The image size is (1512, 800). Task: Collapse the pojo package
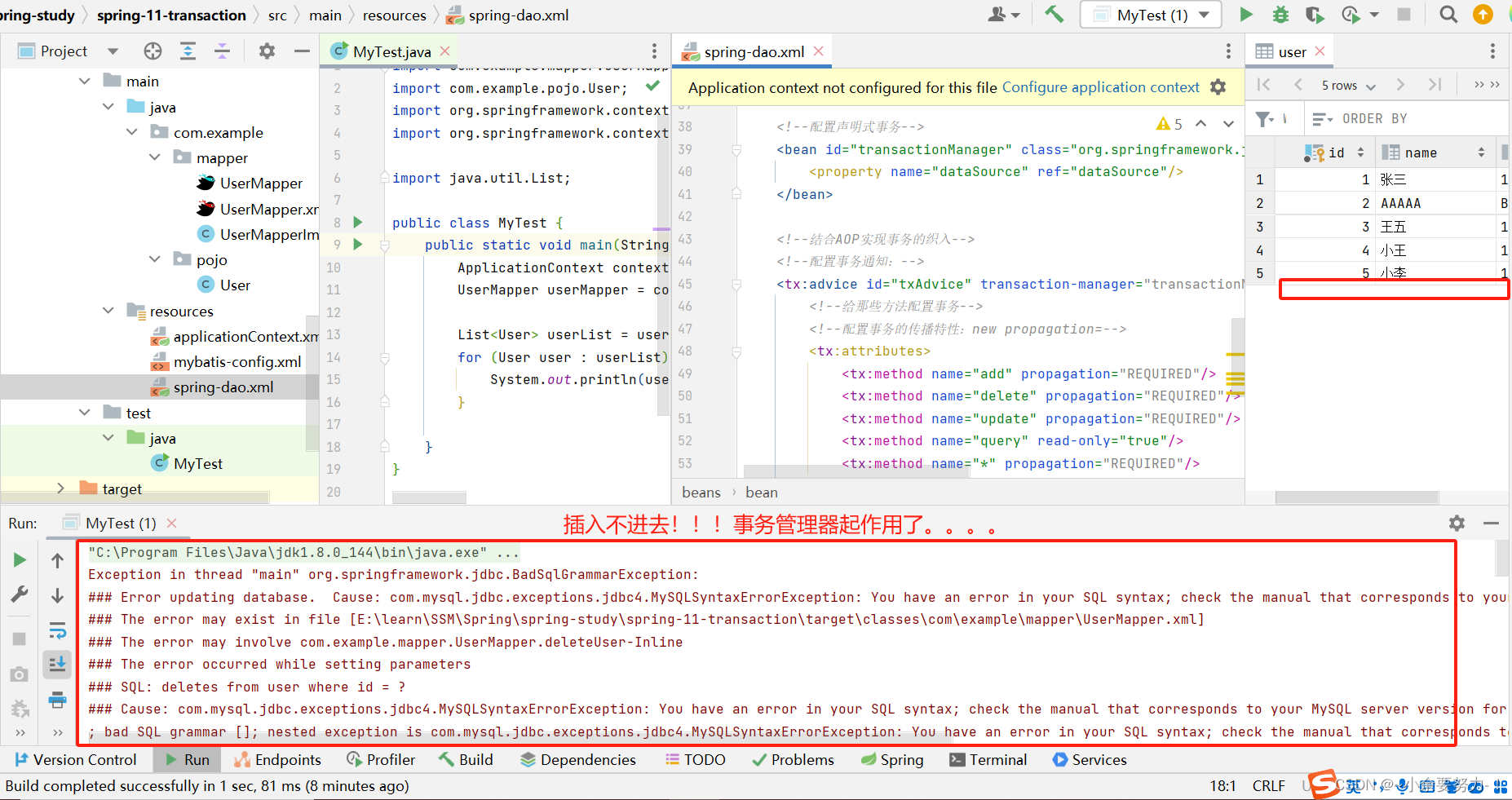click(x=155, y=259)
